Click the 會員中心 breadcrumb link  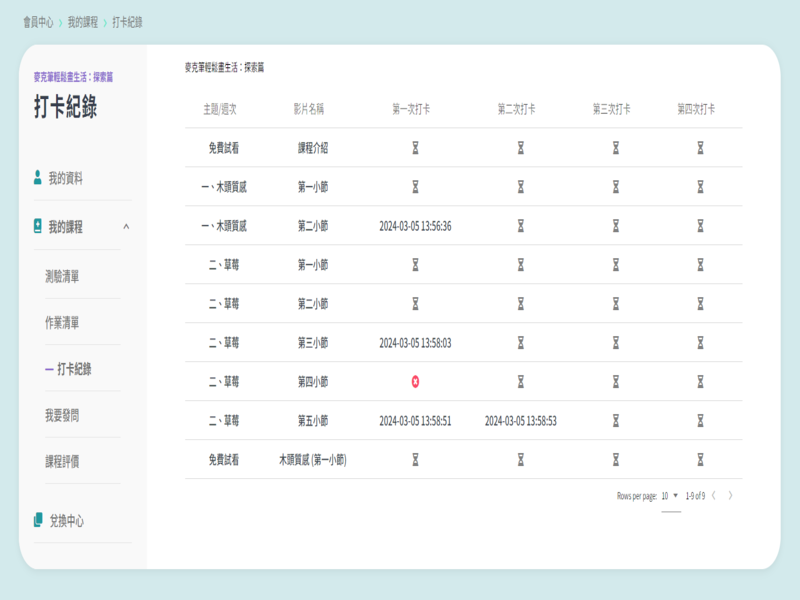click(38, 22)
